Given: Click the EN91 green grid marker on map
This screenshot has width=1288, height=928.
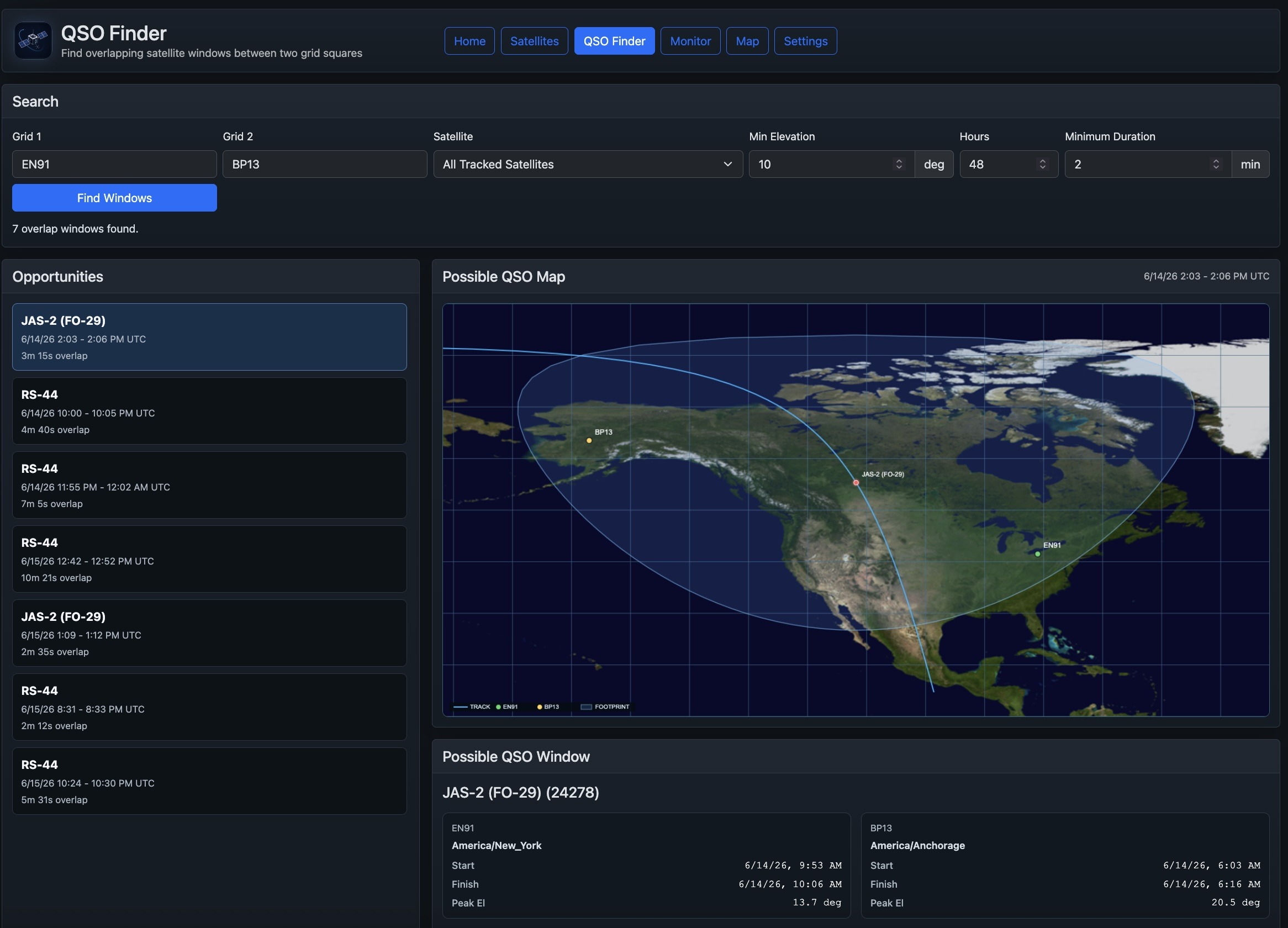Looking at the screenshot, I should [x=1038, y=553].
